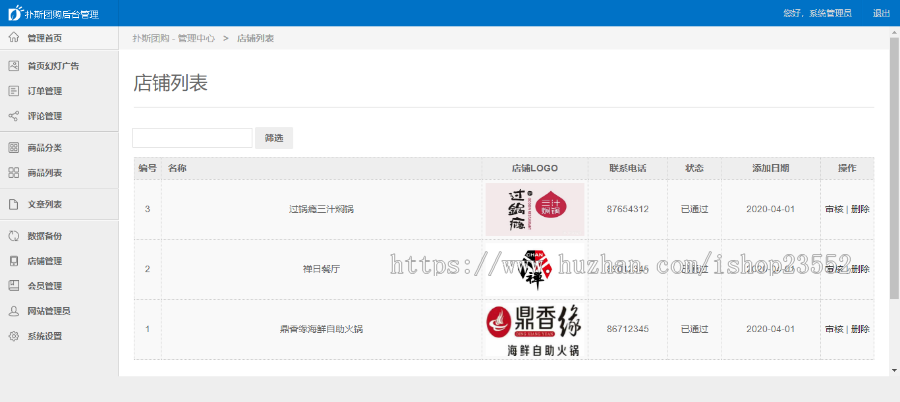Click the 商品列表 squares icon
Image resolution: width=900 pixels, height=402 pixels.
coord(14,173)
